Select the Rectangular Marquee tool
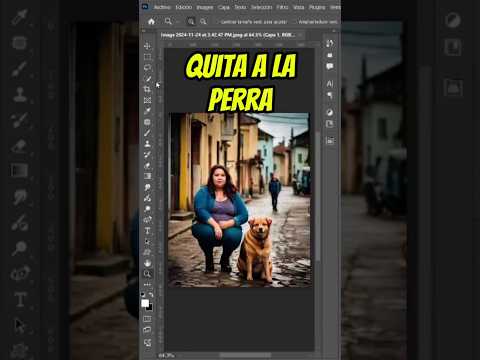This screenshot has height=360, width=480. click(x=147, y=57)
